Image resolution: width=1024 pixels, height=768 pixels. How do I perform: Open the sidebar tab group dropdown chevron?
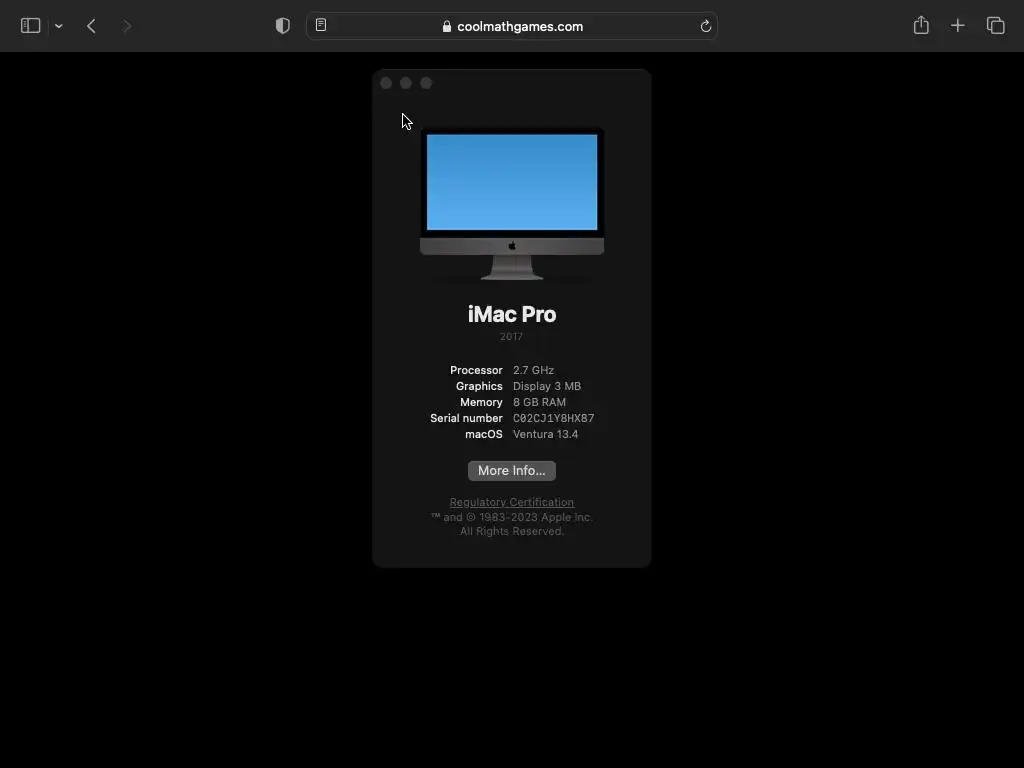point(59,26)
